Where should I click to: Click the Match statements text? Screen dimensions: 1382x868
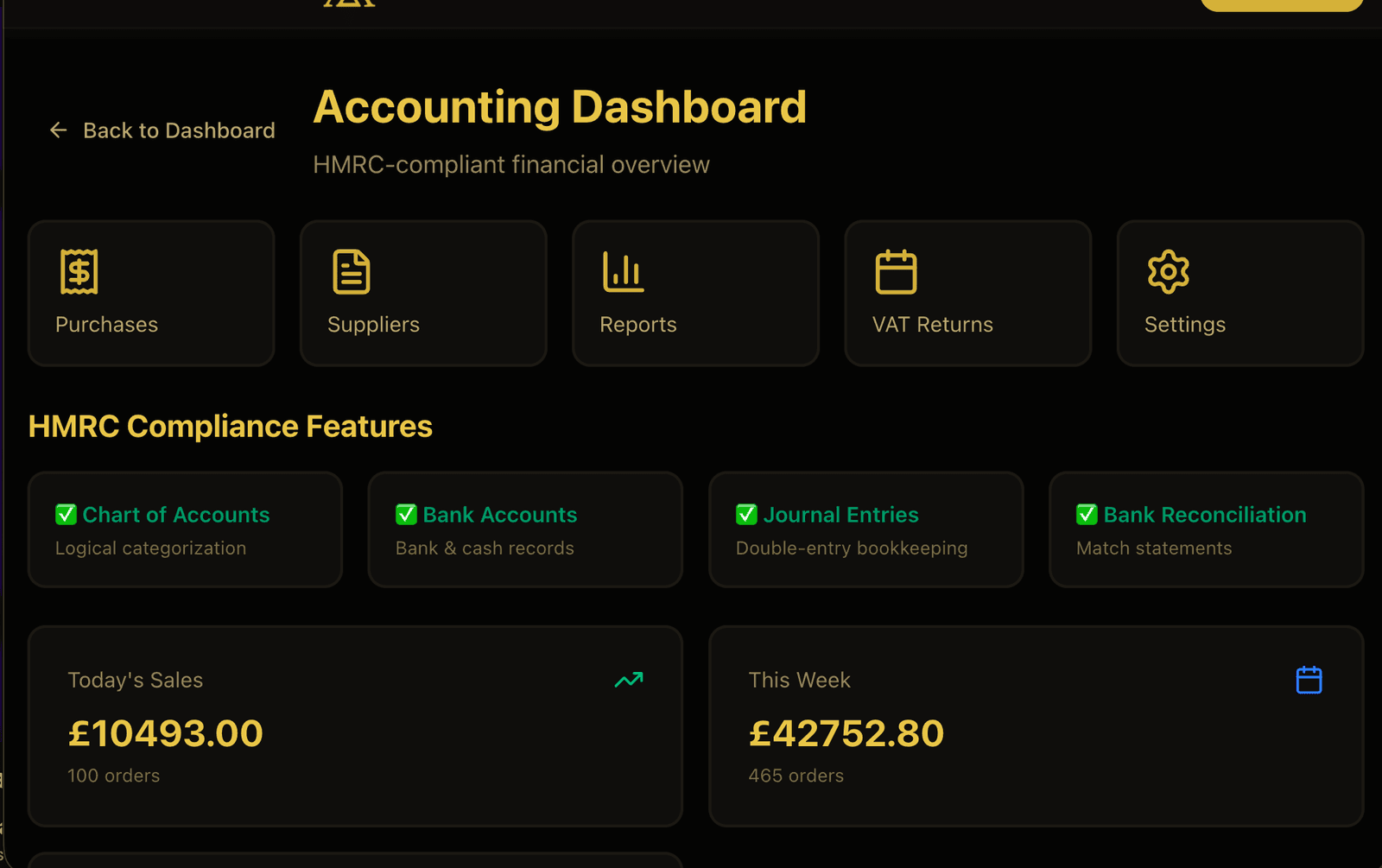[1154, 548]
